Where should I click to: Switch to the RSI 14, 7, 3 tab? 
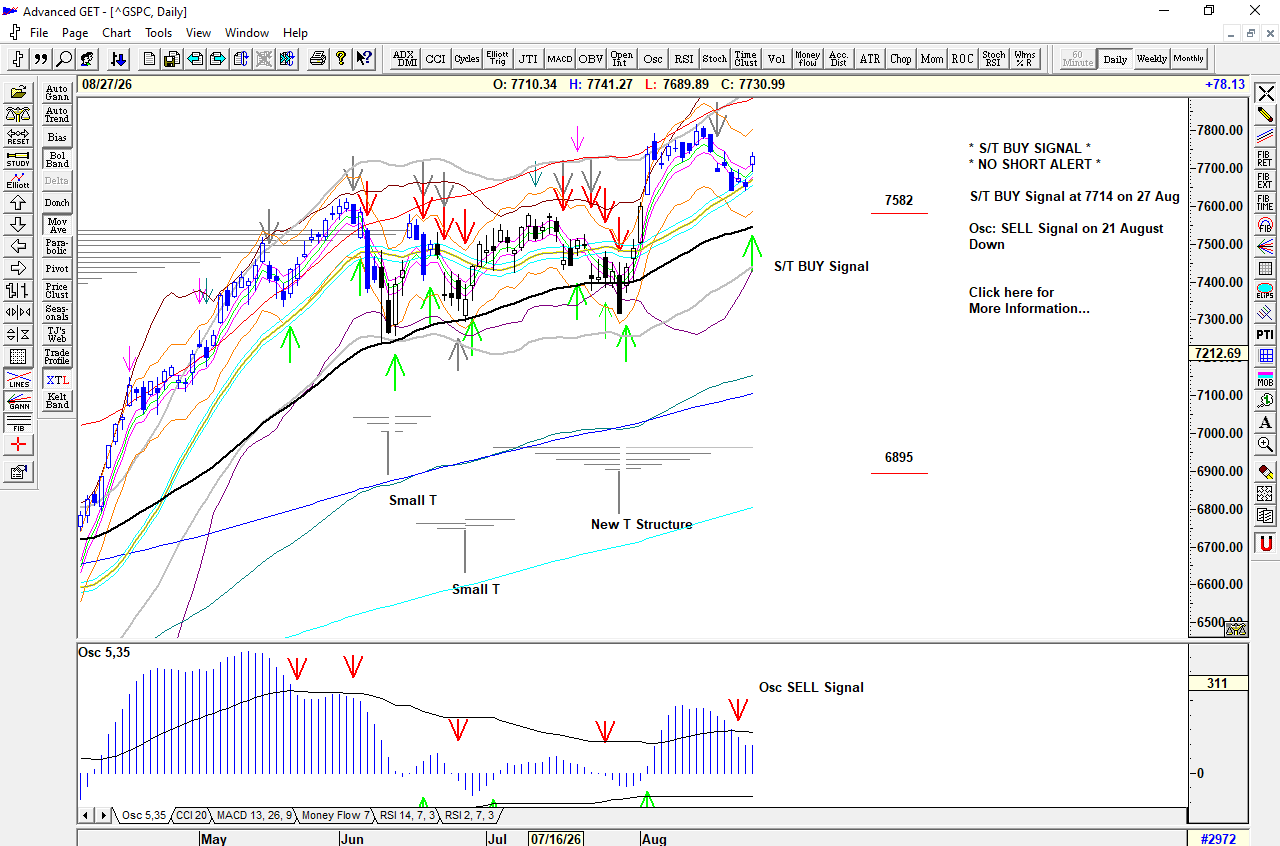pyautogui.click(x=408, y=816)
